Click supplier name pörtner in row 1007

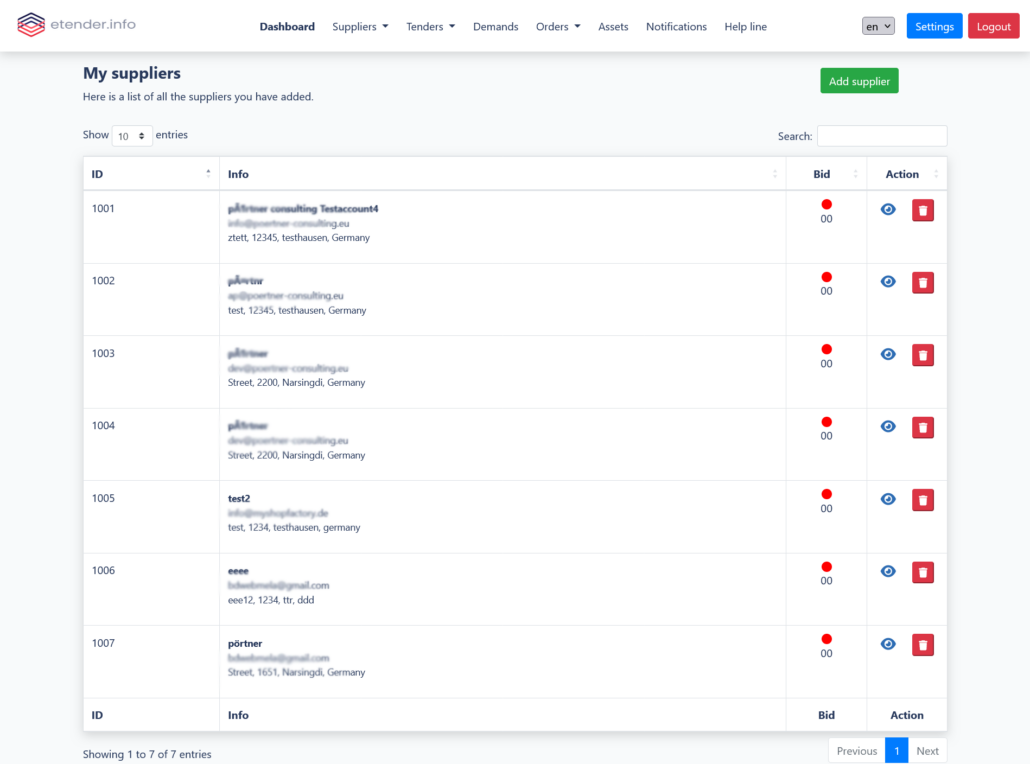coord(245,644)
